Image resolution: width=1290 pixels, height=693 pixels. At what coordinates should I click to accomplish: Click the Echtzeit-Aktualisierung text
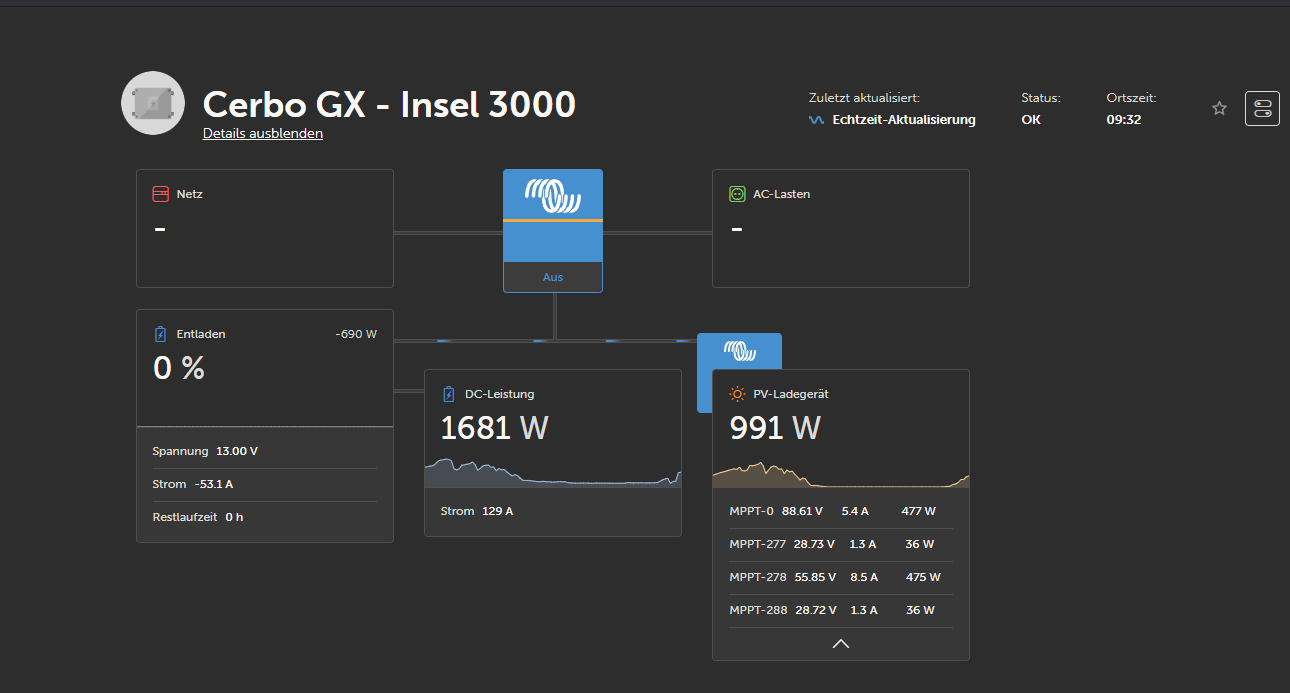(x=904, y=120)
